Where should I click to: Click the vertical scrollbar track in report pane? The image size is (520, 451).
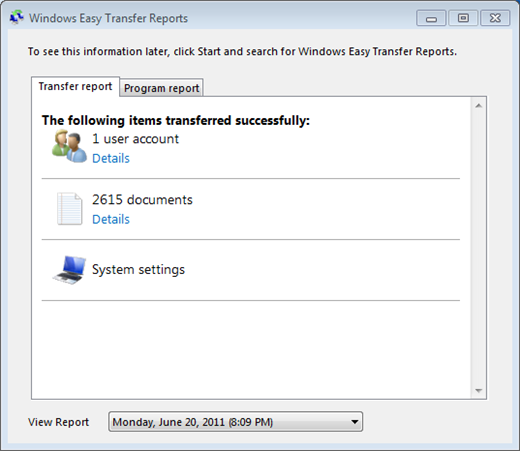point(479,248)
